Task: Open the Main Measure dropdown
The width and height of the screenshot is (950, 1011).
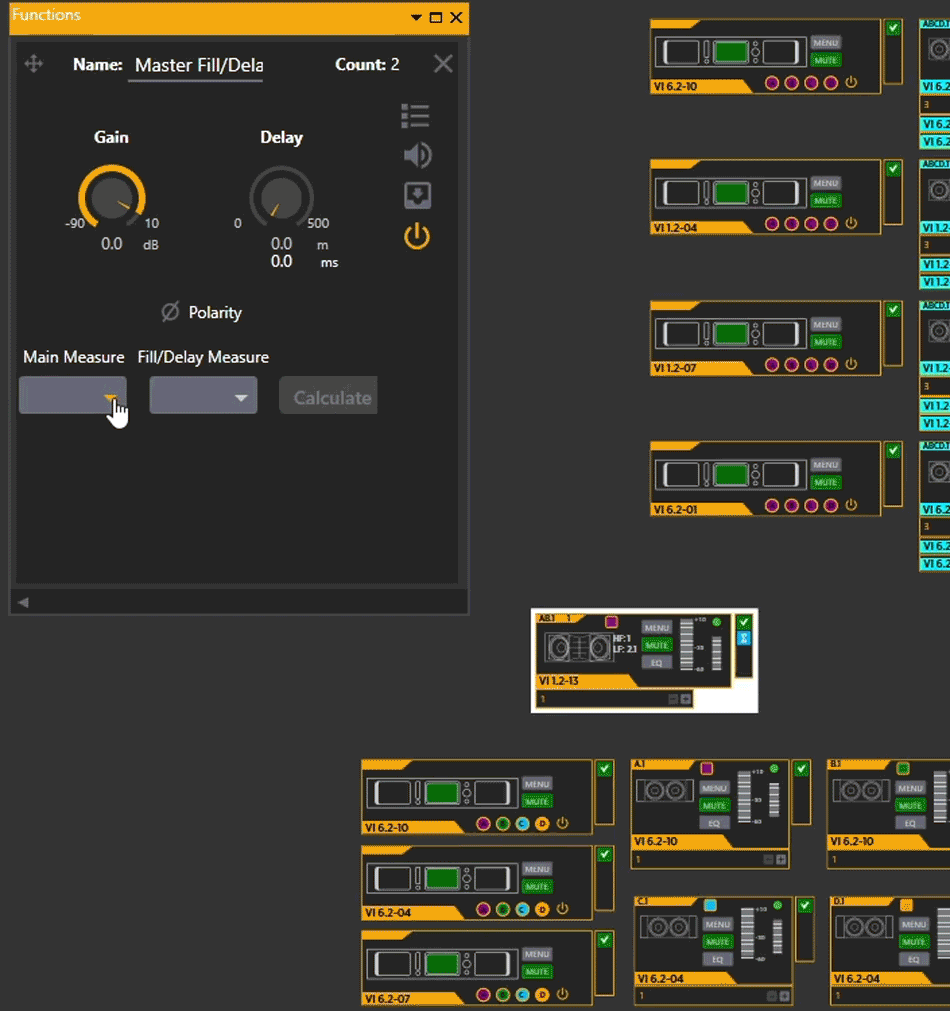Action: coord(73,396)
